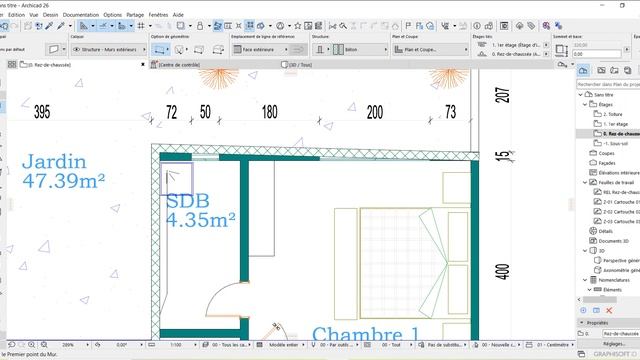Switch to the 3D / Tous tab

(x=296, y=64)
